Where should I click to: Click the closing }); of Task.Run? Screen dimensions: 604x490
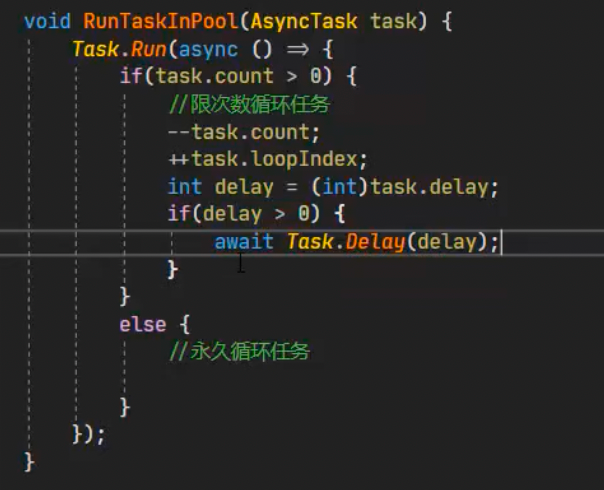coord(89,434)
